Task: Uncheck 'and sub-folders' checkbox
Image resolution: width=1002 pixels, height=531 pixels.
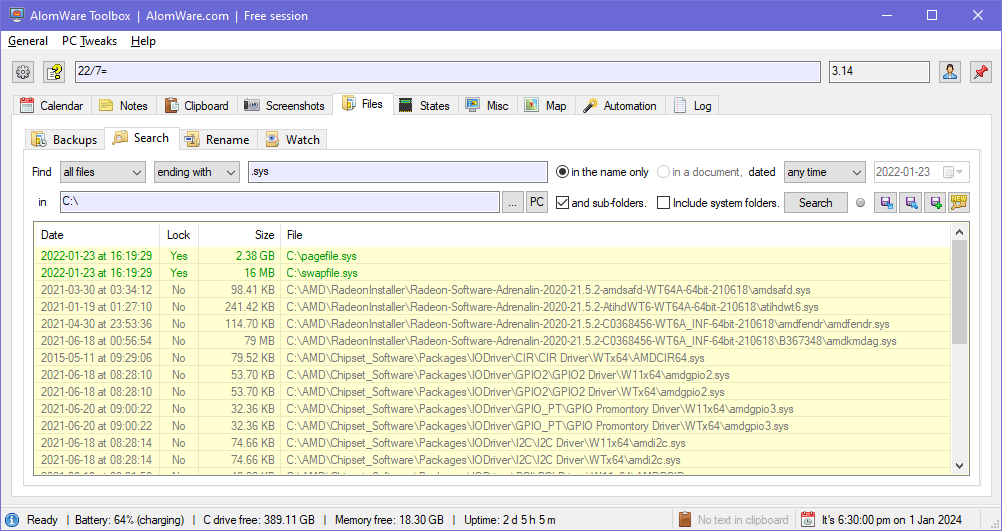Action: [563, 203]
